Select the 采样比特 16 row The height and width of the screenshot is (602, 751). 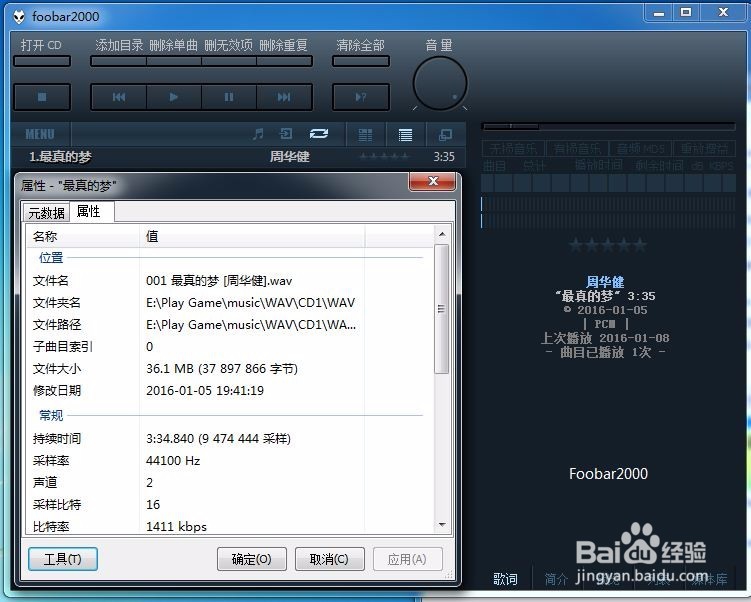tap(230, 504)
